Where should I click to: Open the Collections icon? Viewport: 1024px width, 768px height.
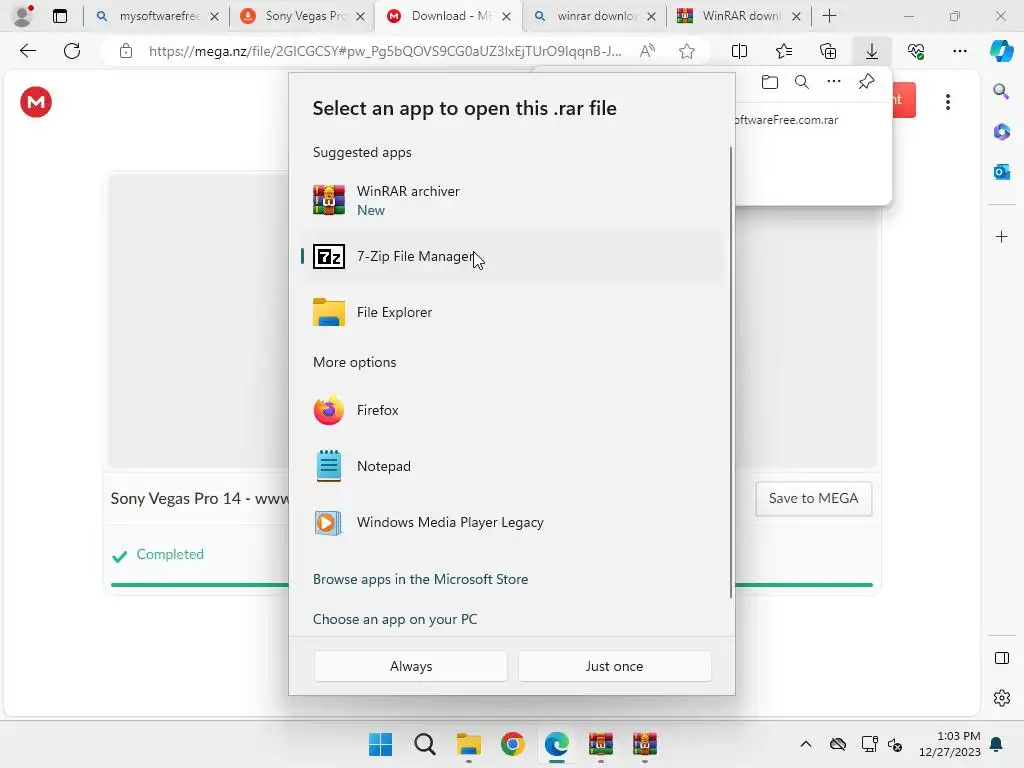coord(827,51)
